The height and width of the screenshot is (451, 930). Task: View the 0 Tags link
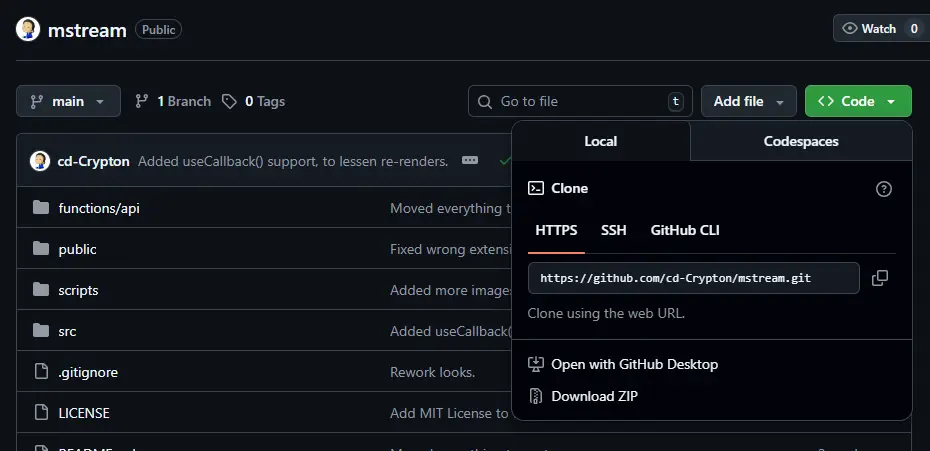pyautogui.click(x=253, y=101)
